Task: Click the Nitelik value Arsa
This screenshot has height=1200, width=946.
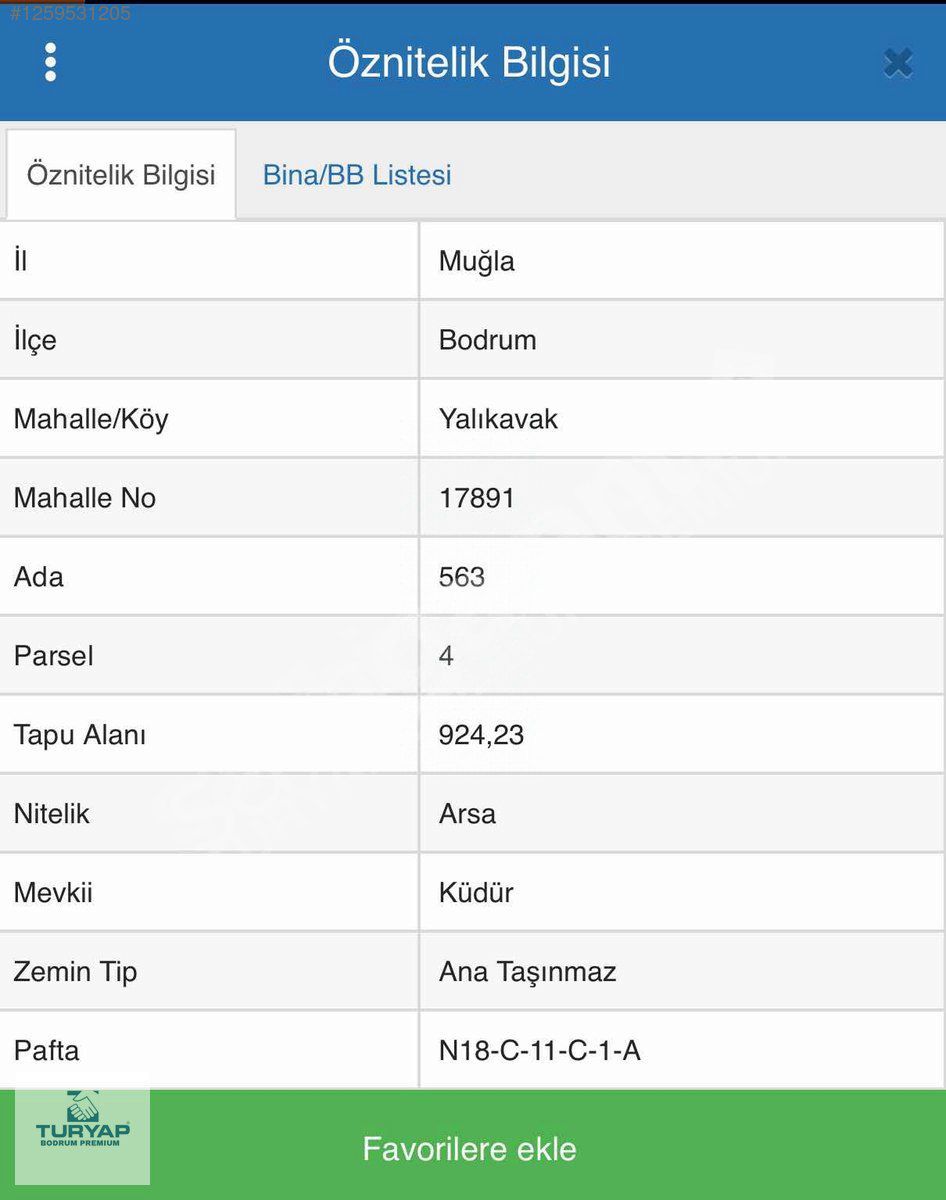Action: [467, 814]
